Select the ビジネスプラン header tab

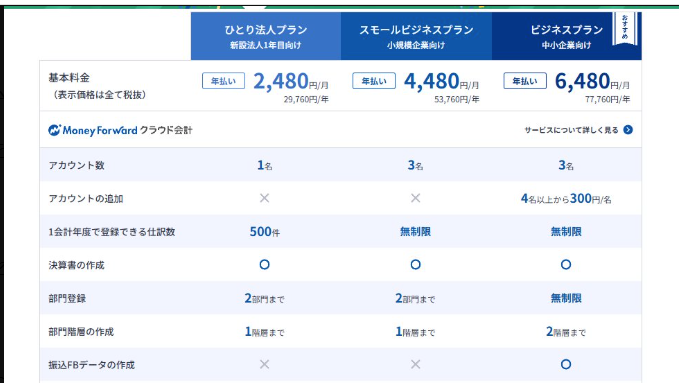pos(566,36)
